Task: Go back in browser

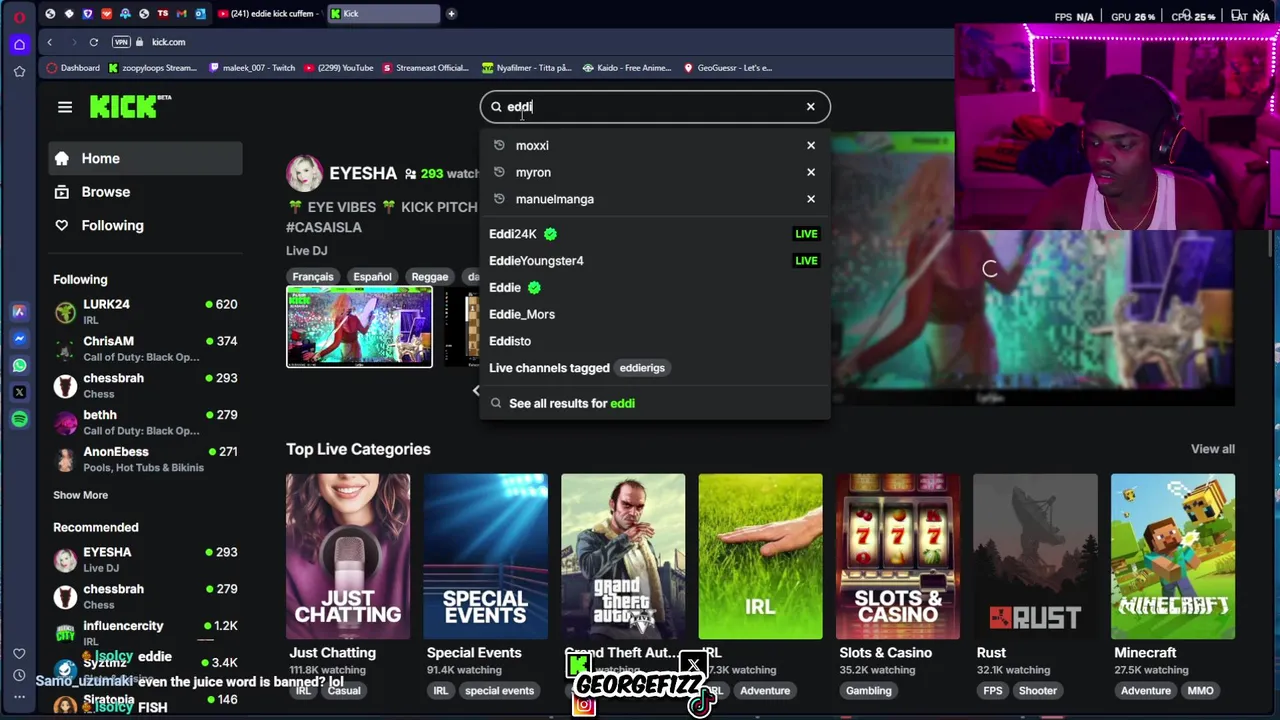Action: point(49,42)
